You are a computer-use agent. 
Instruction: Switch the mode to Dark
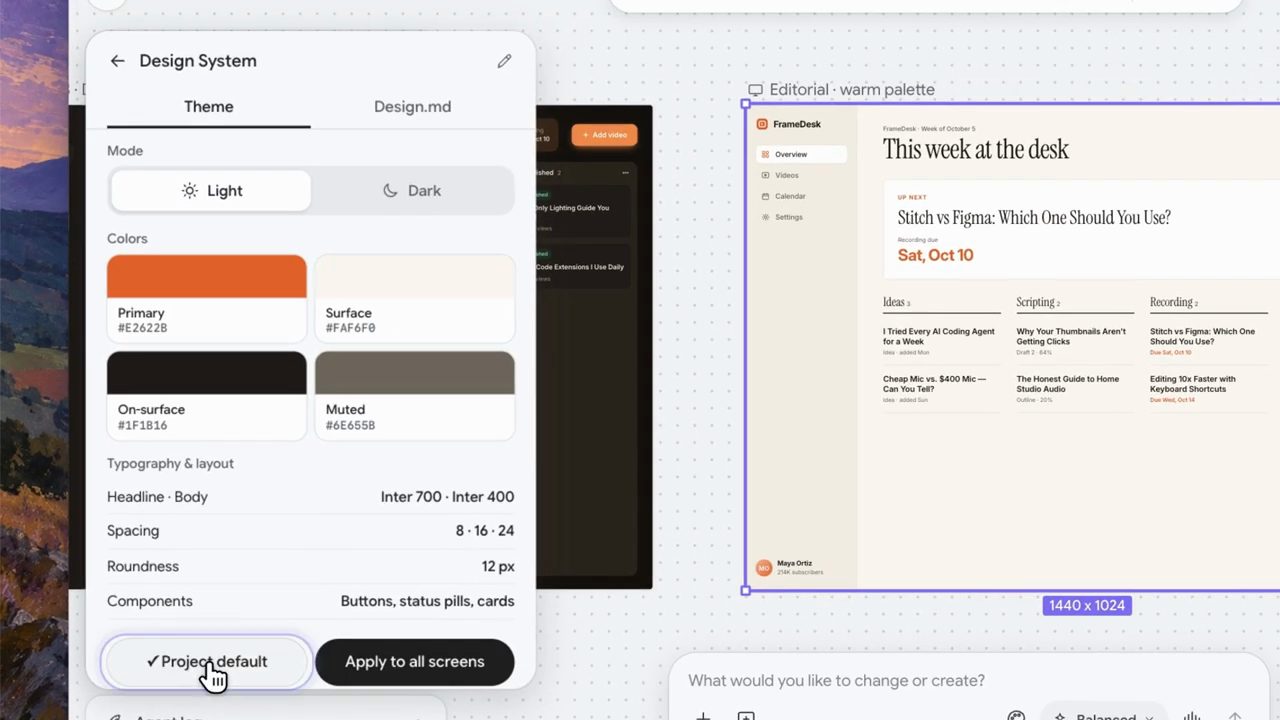coord(412,191)
